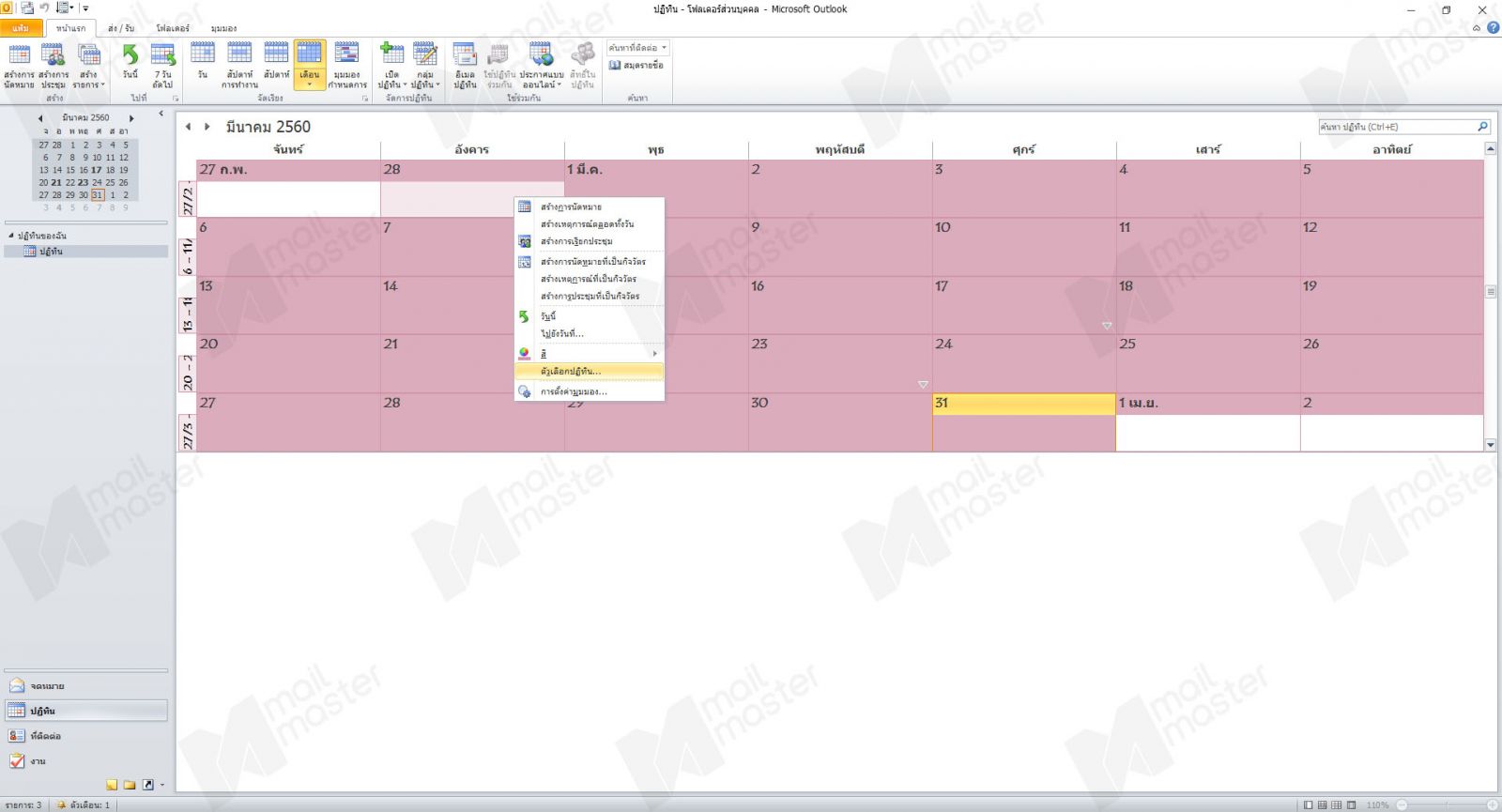Click the search magnifier icon
Screen dimensions: 1502x812
coord(1483,127)
